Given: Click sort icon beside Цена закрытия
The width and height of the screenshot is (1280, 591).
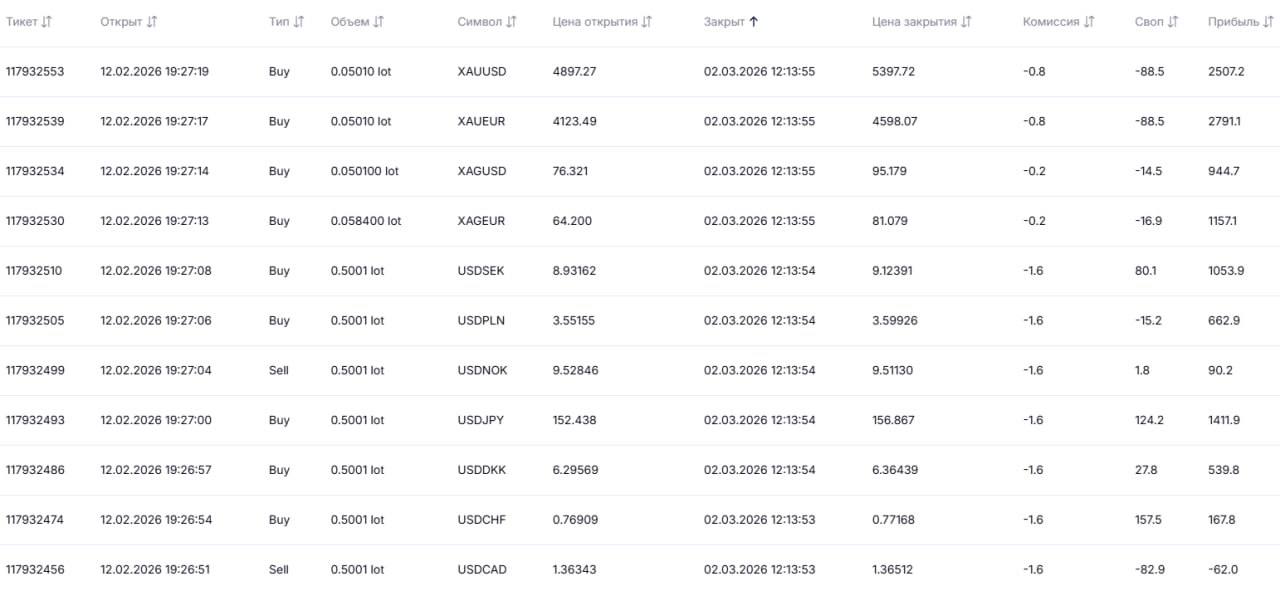Looking at the screenshot, I should click(966, 22).
